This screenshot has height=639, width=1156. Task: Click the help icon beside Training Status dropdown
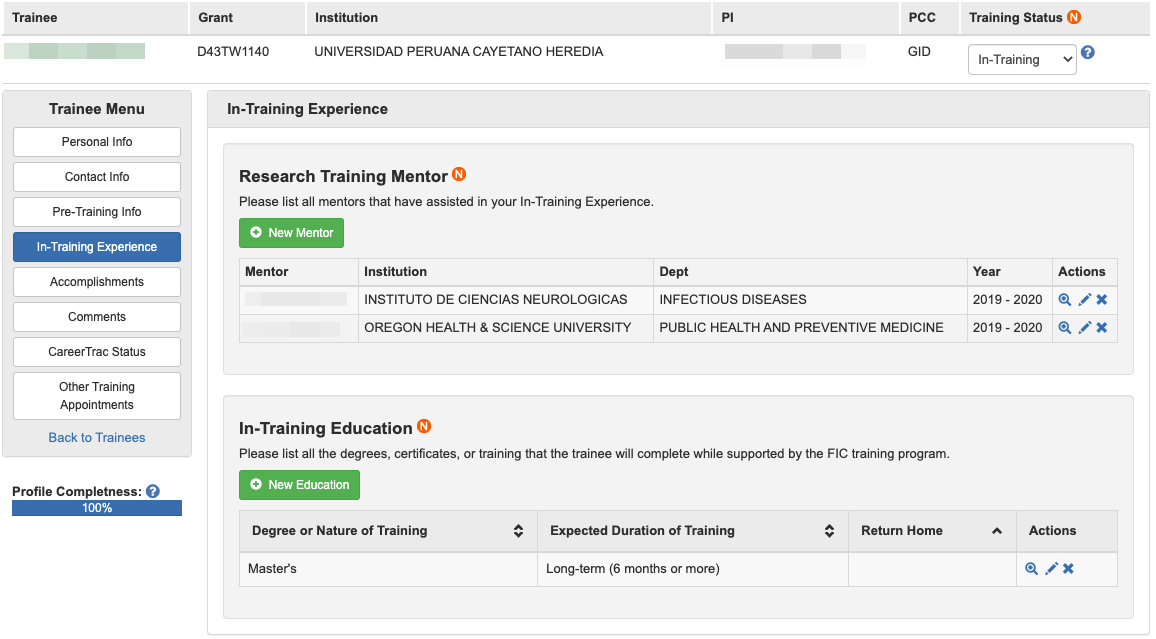pyautogui.click(x=1088, y=53)
